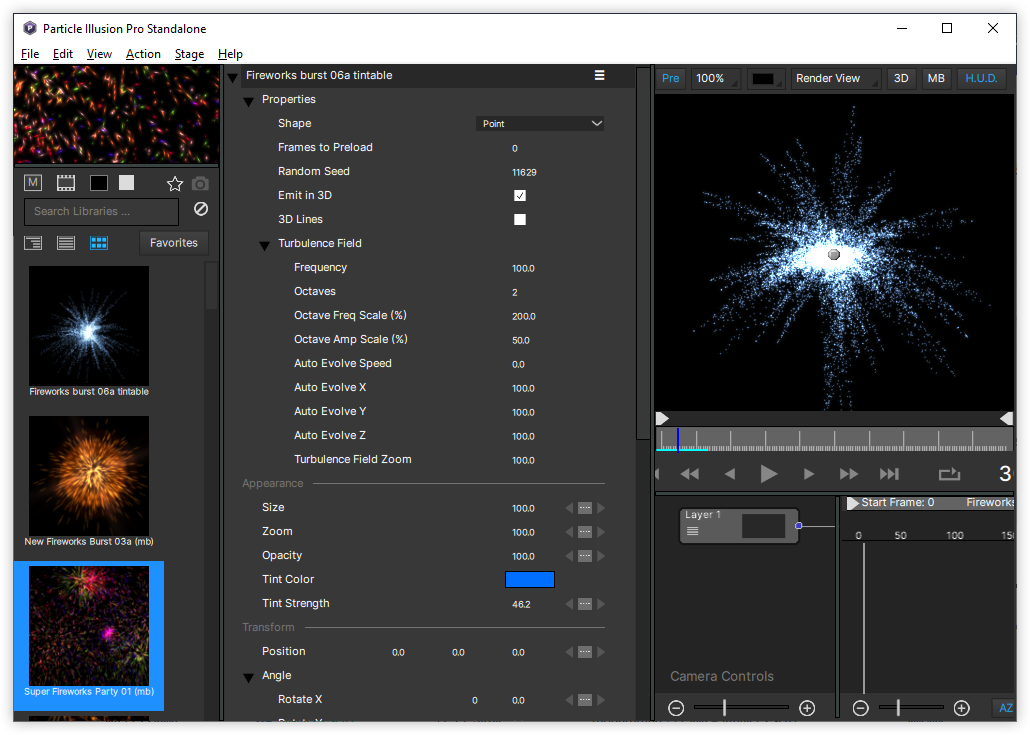Adjust the timeline zoom slider
The height and width of the screenshot is (735, 1030).
[898, 707]
